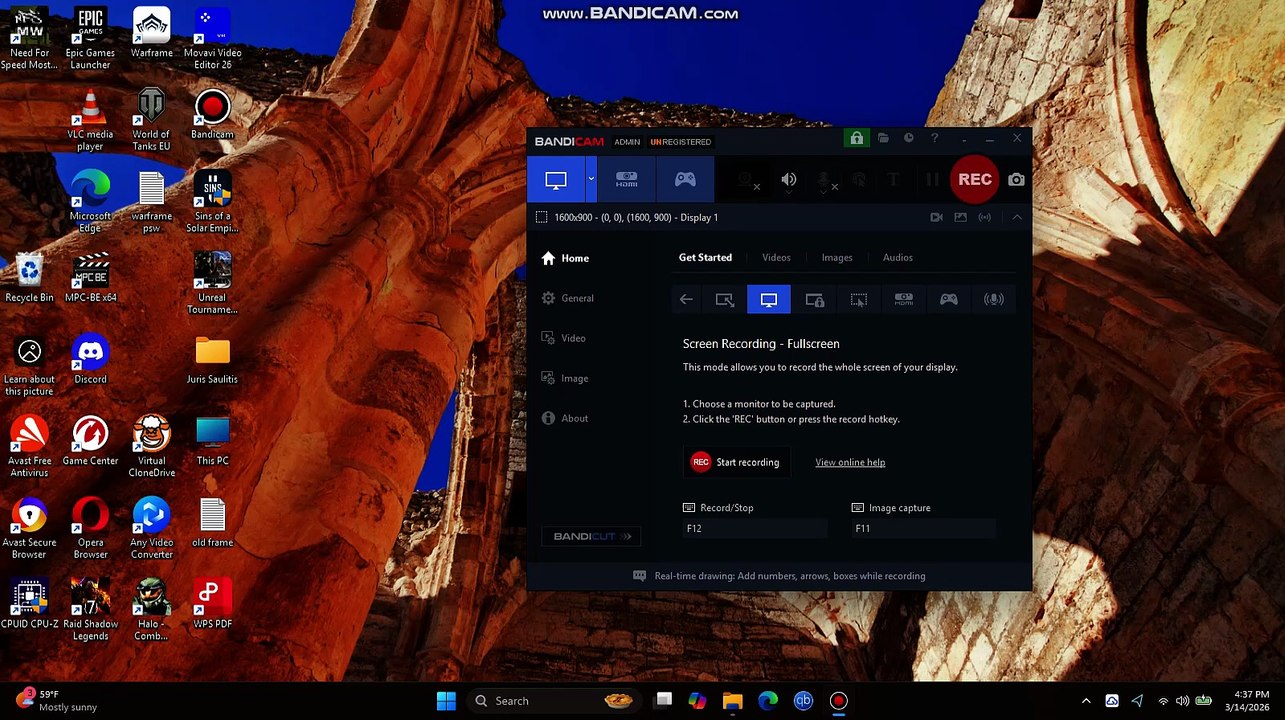Click the back arrow in mode row

686,299
